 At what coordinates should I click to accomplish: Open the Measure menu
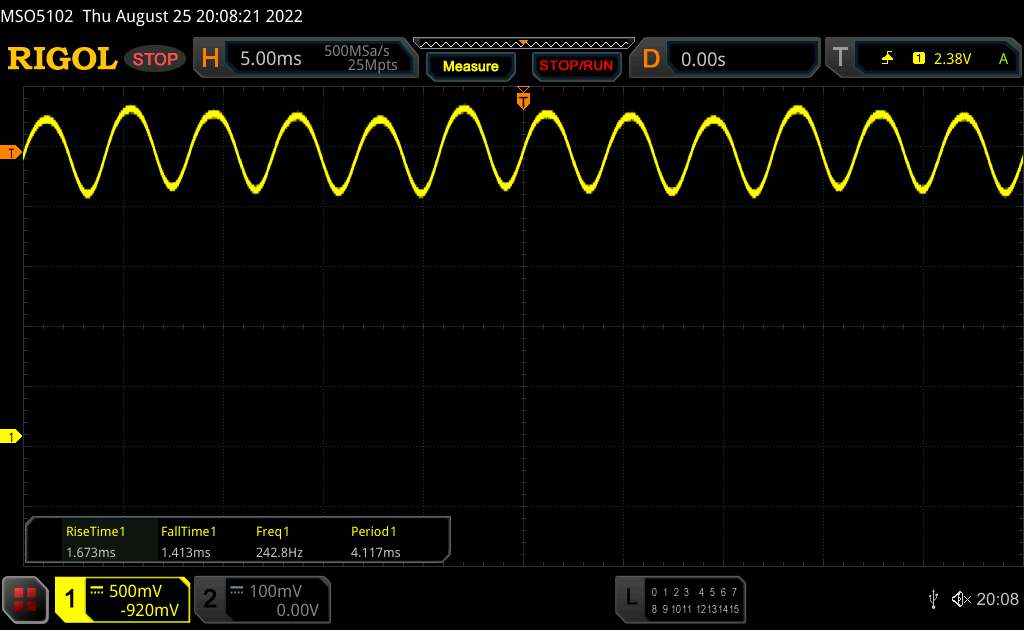coord(470,66)
